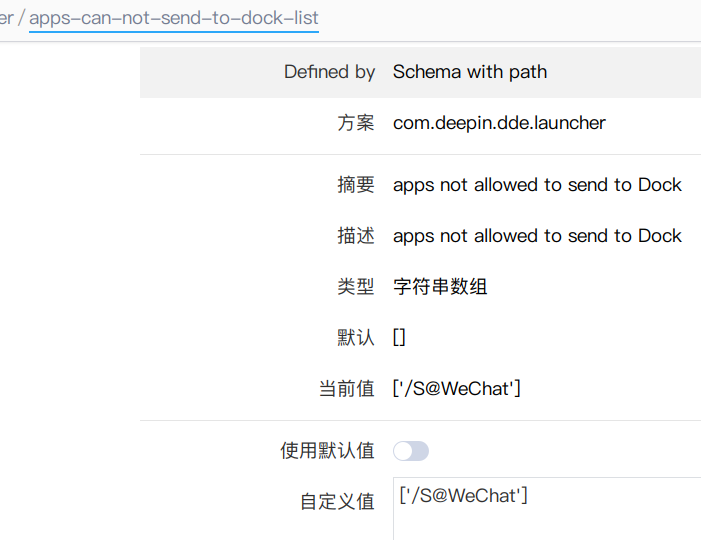Click the 描述 description value text
The height and width of the screenshot is (540, 701).
537,236
